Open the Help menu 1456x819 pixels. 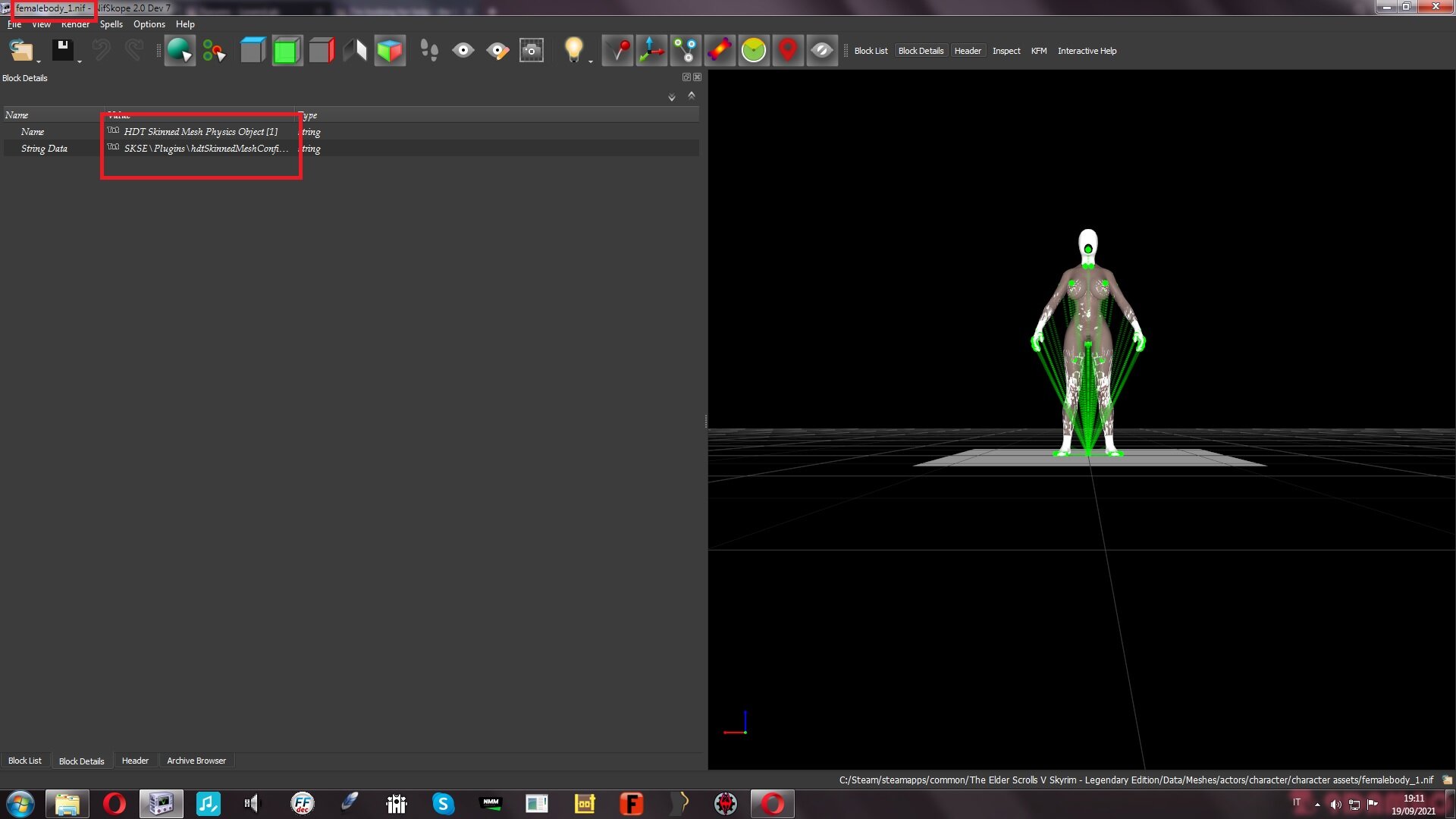click(x=185, y=24)
